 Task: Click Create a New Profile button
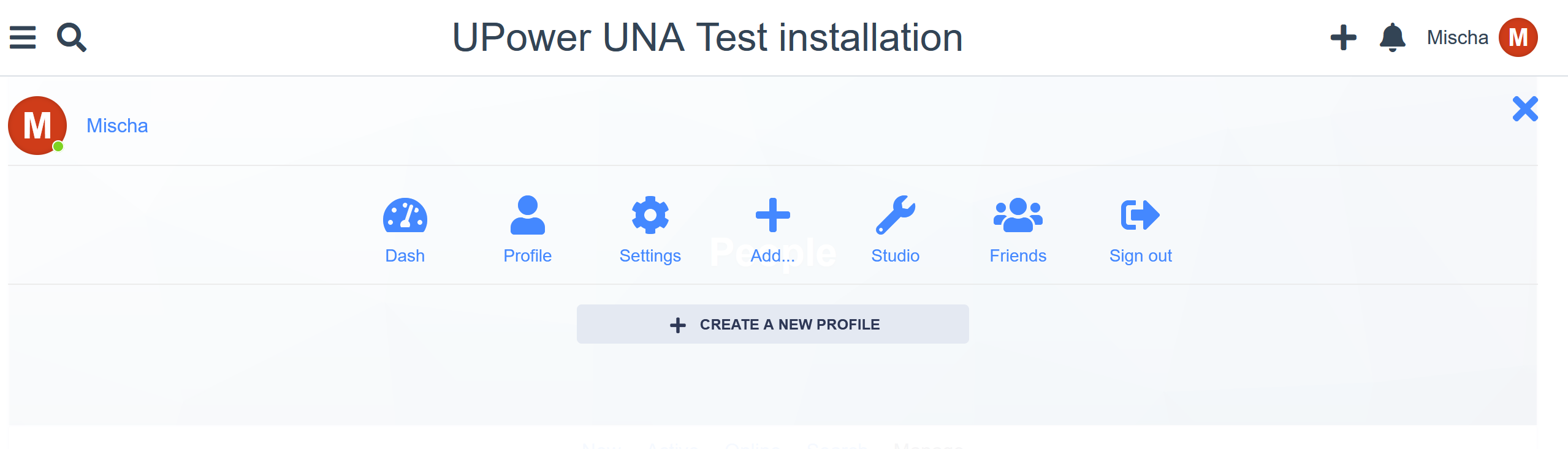[772, 324]
